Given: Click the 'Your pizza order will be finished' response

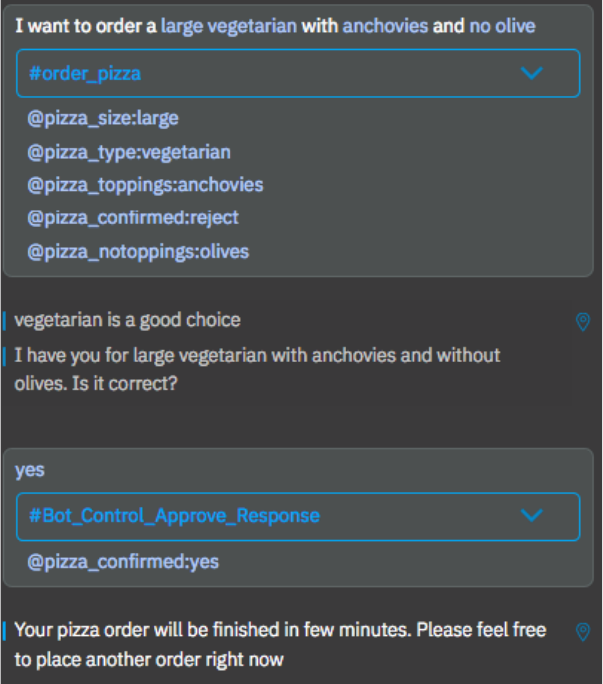Looking at the screenshot, I should pyautogui.click(x=280, y=644).
